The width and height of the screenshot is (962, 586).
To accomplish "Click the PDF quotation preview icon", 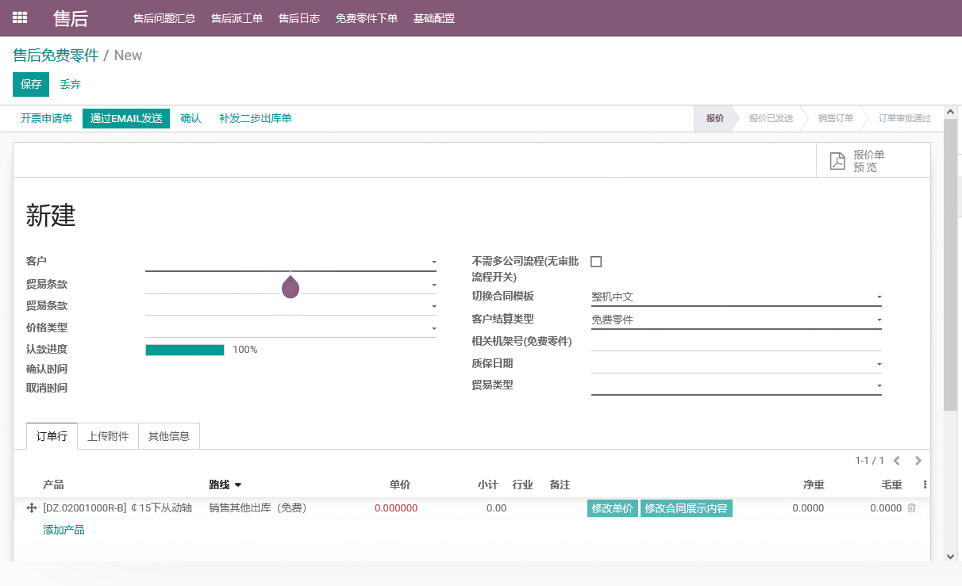I will pyautogui.click(x=838, y=161).
